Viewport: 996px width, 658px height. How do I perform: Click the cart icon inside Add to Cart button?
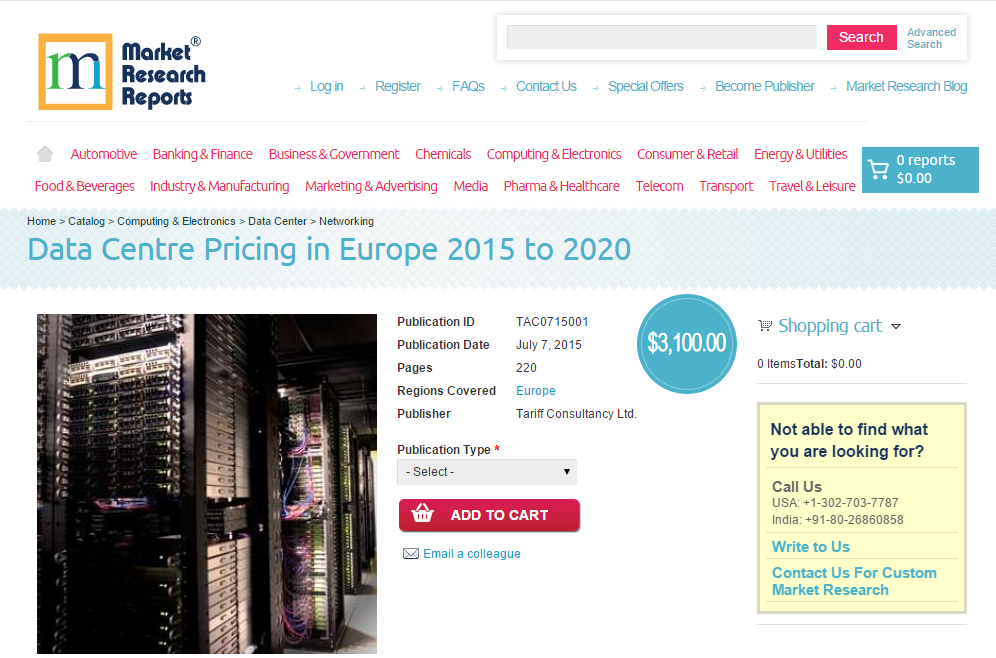(x=422, y=514)
